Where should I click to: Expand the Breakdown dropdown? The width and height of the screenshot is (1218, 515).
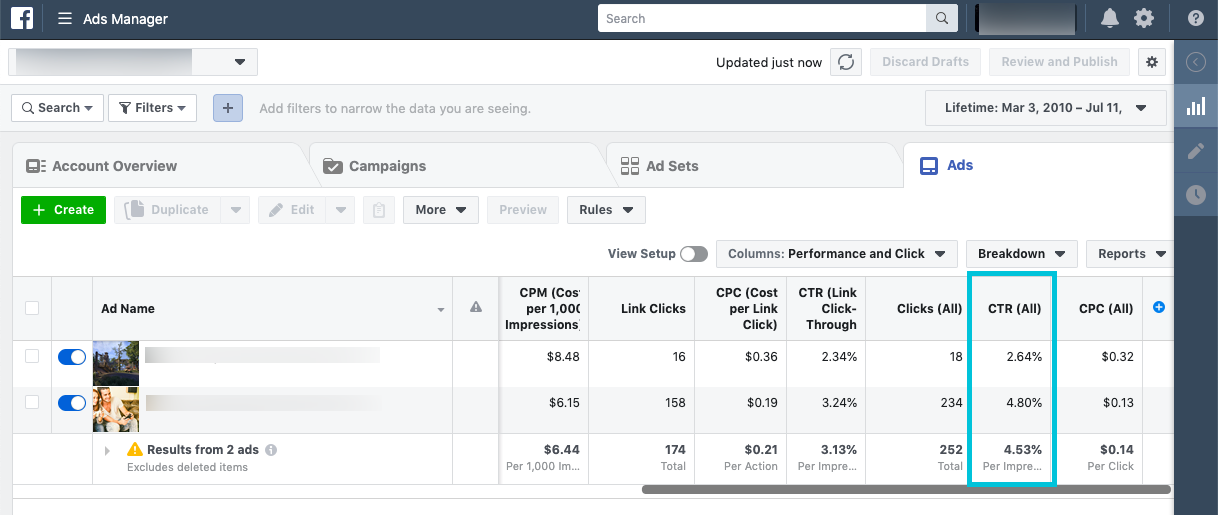[x=1021, y=254]
